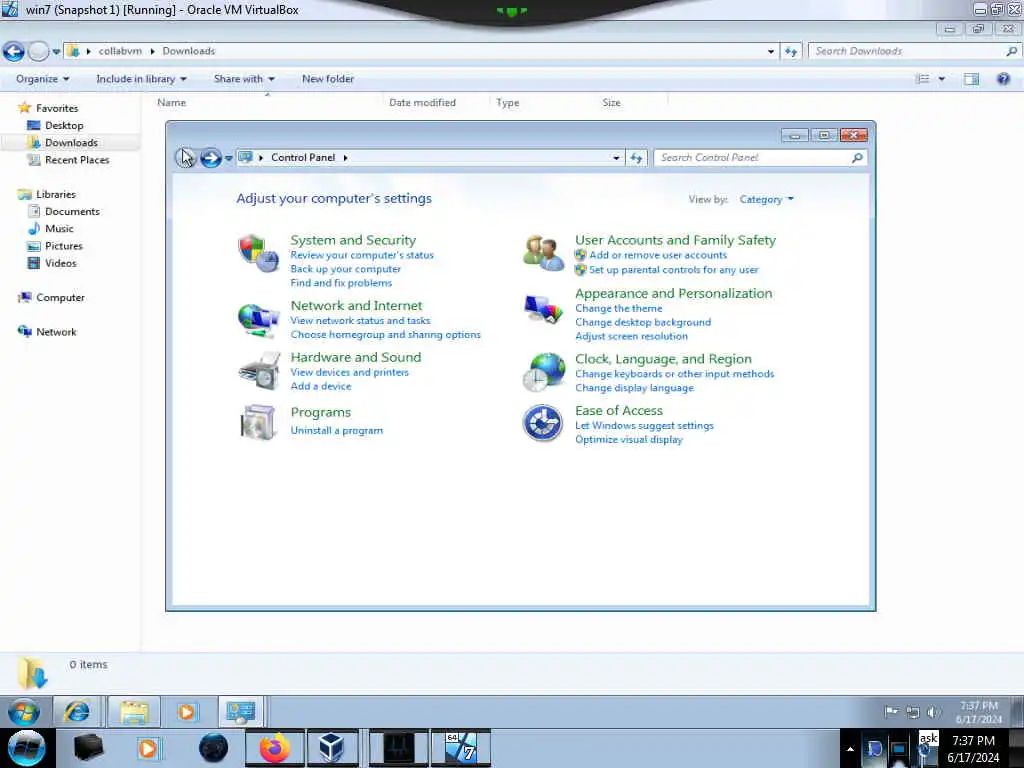Expand Control Panel address history dropdown
The width and height of the screenshot is (1024, 768).
(x=616, y=157)
